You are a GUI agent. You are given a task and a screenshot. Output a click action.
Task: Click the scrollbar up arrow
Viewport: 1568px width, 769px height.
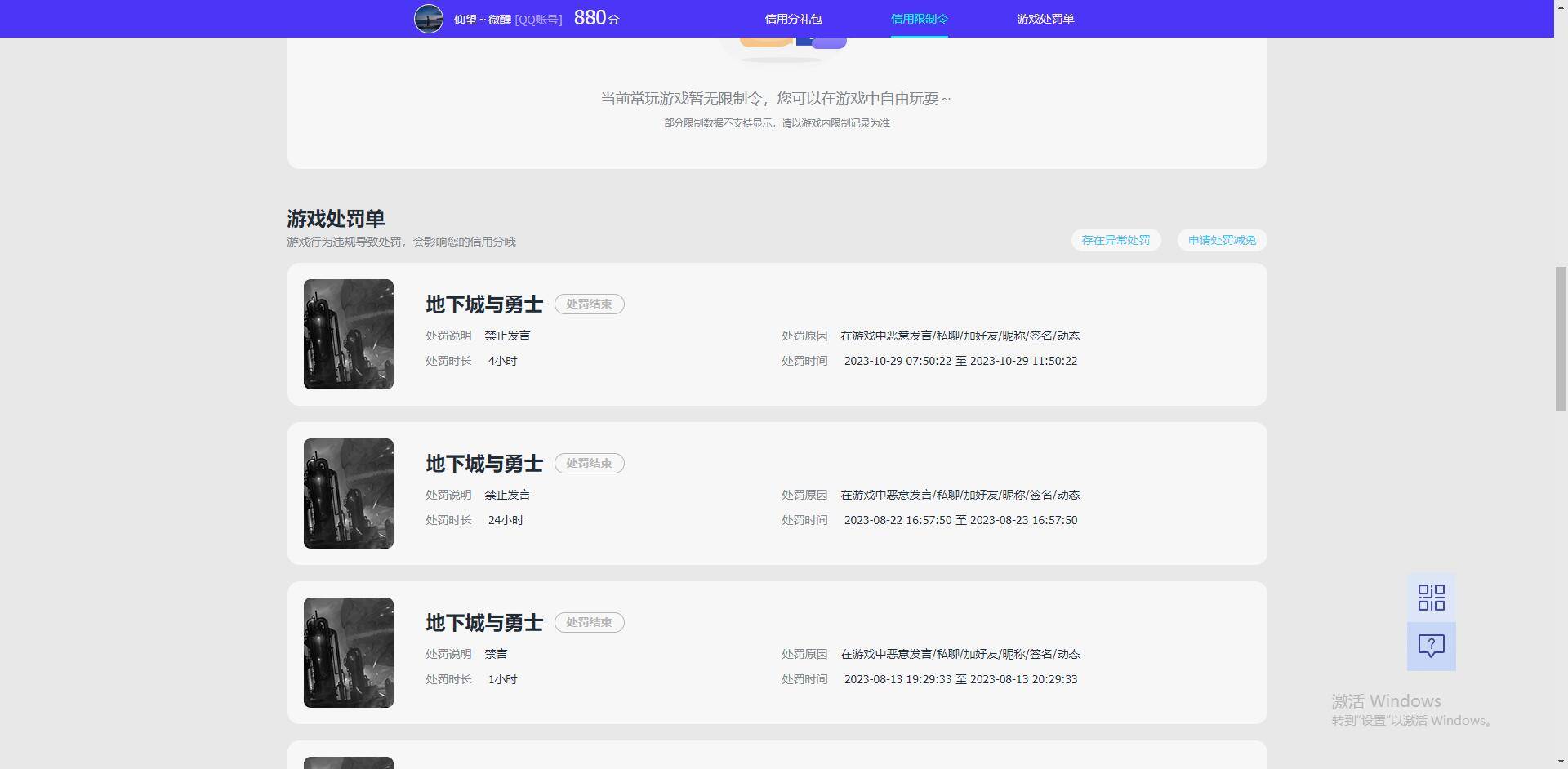tap(1561, 7)
